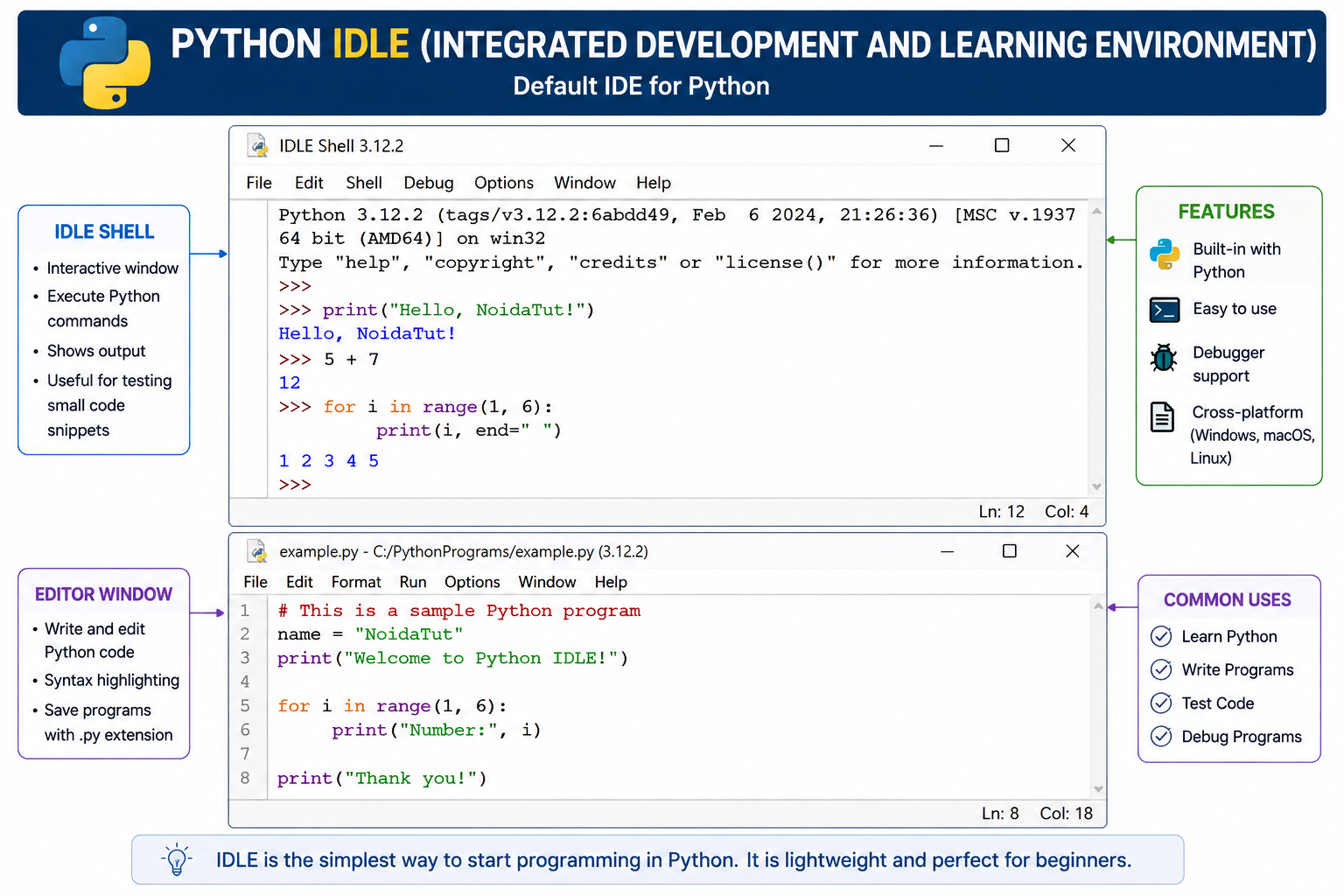Click line number 4 in editor gutter
The height and width of the screenshot is (896, 1344).
click(x=245, y=682)
